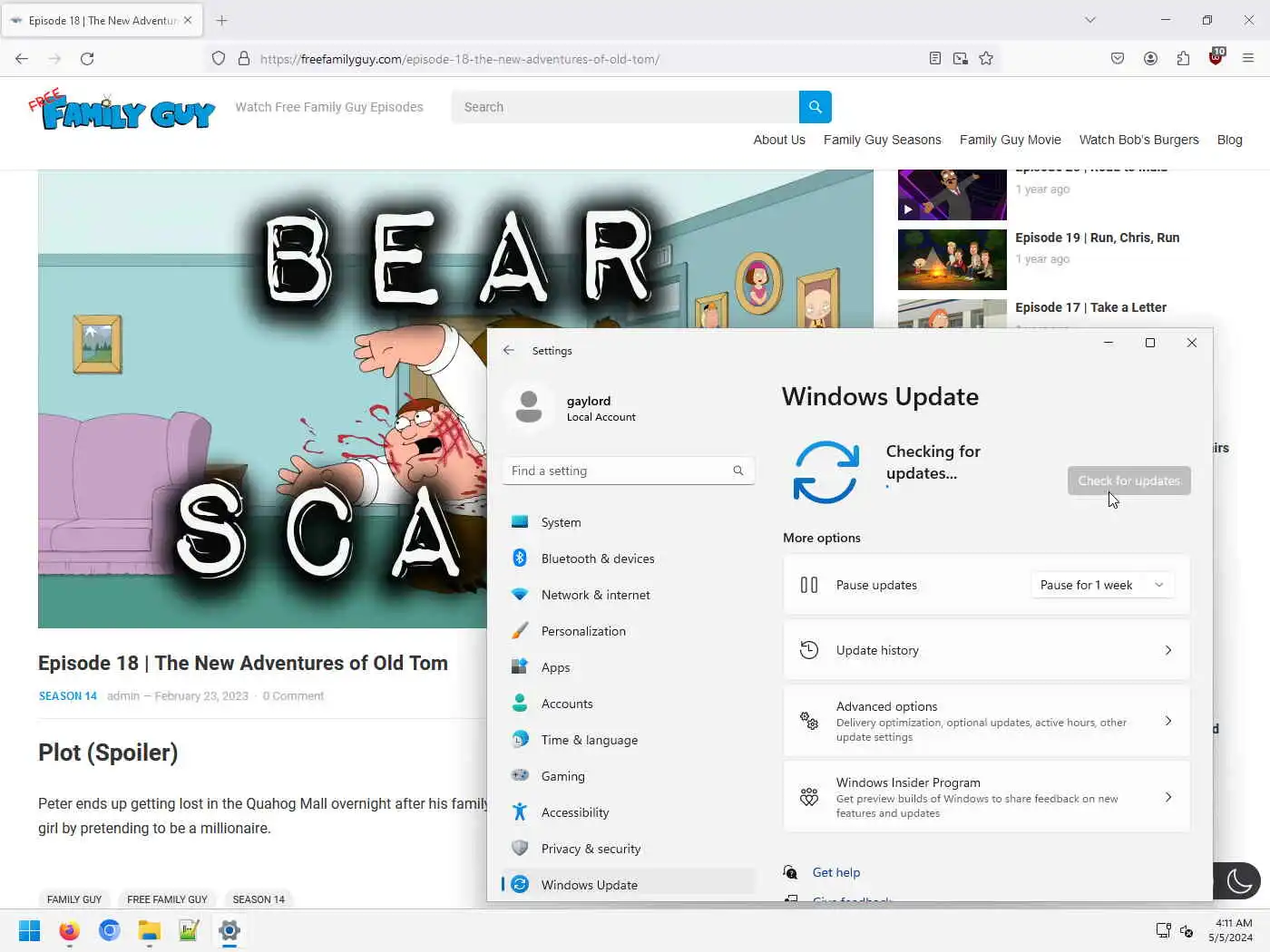Click Settings gear icon in taskbar
The width and height of the screenshot is (1270, 952).
[x=230, y=930]
